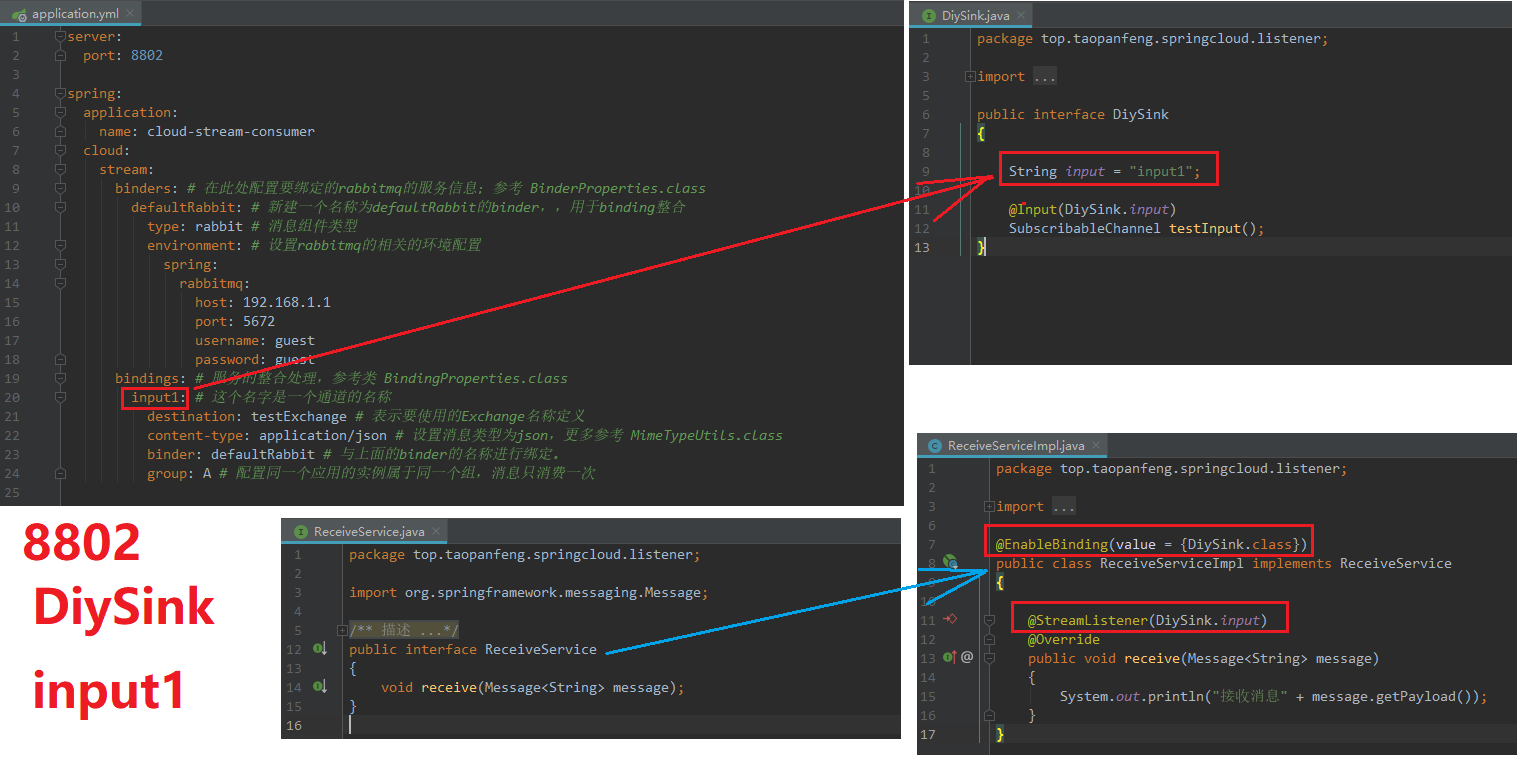Click 'SubscribableChannel testInput();' in DiySink.java

(1136, 229)
